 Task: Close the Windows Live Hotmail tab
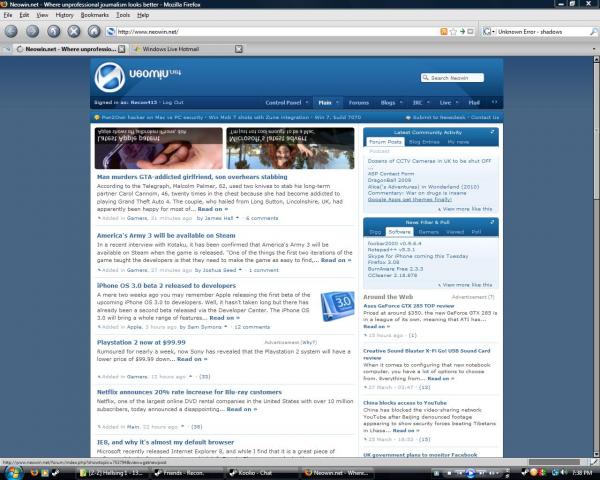click(238, 49)
